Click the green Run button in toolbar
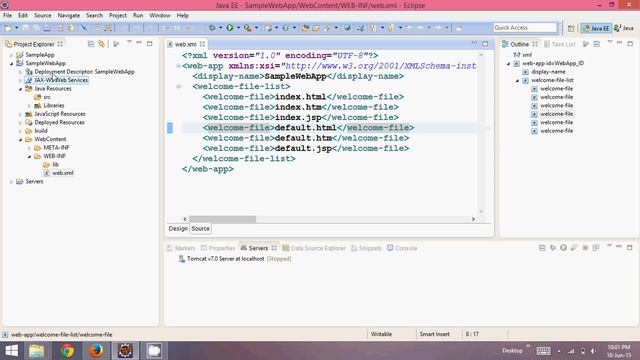Image resolution: width=640 pixels, height=360 pixels. tap(230, 28)
